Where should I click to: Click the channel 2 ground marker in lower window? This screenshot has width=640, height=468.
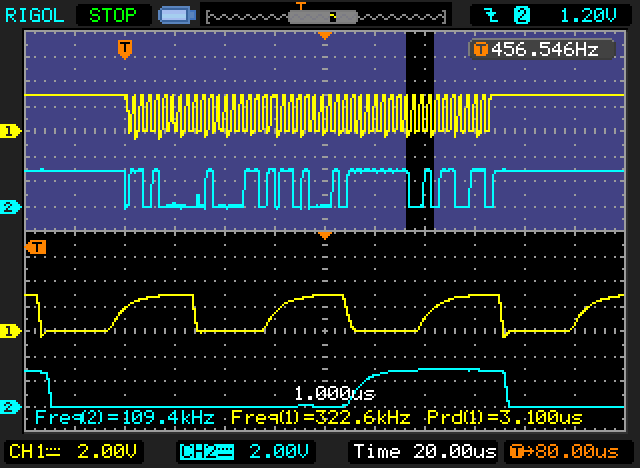coord(10,407)
